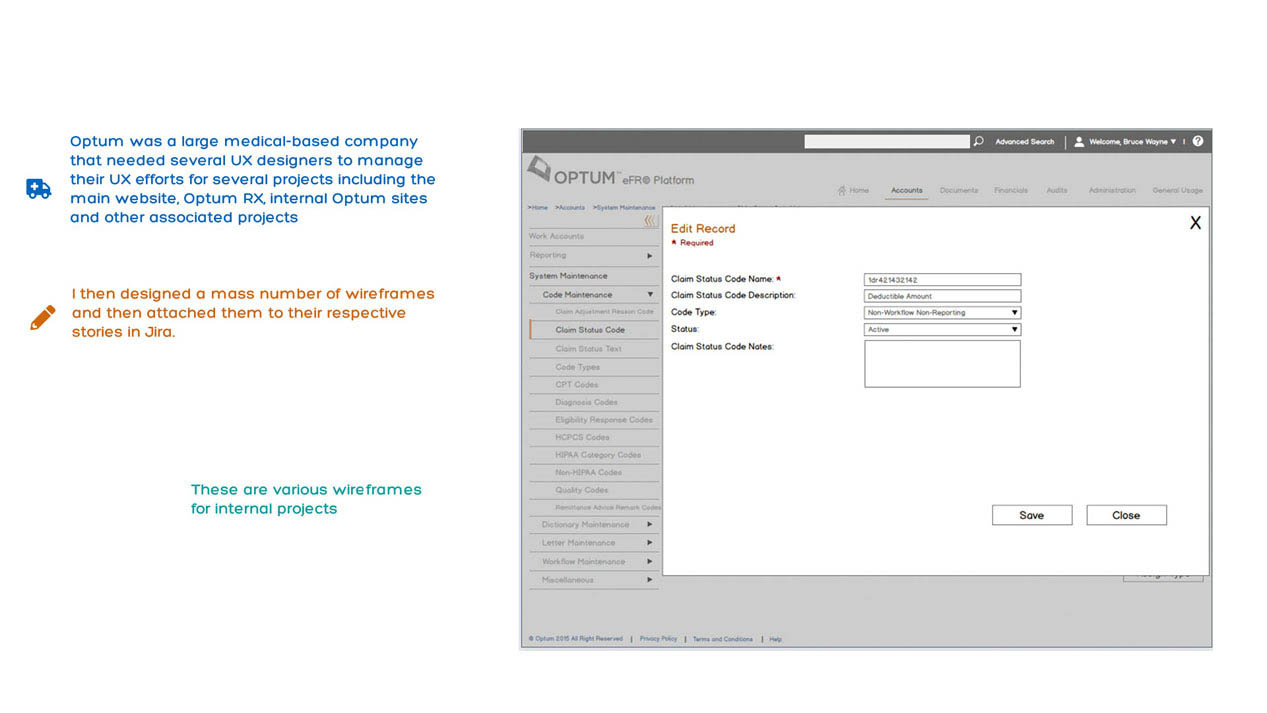
Task: Switch to the Accounts tab
Action: (x=906, y=190)
